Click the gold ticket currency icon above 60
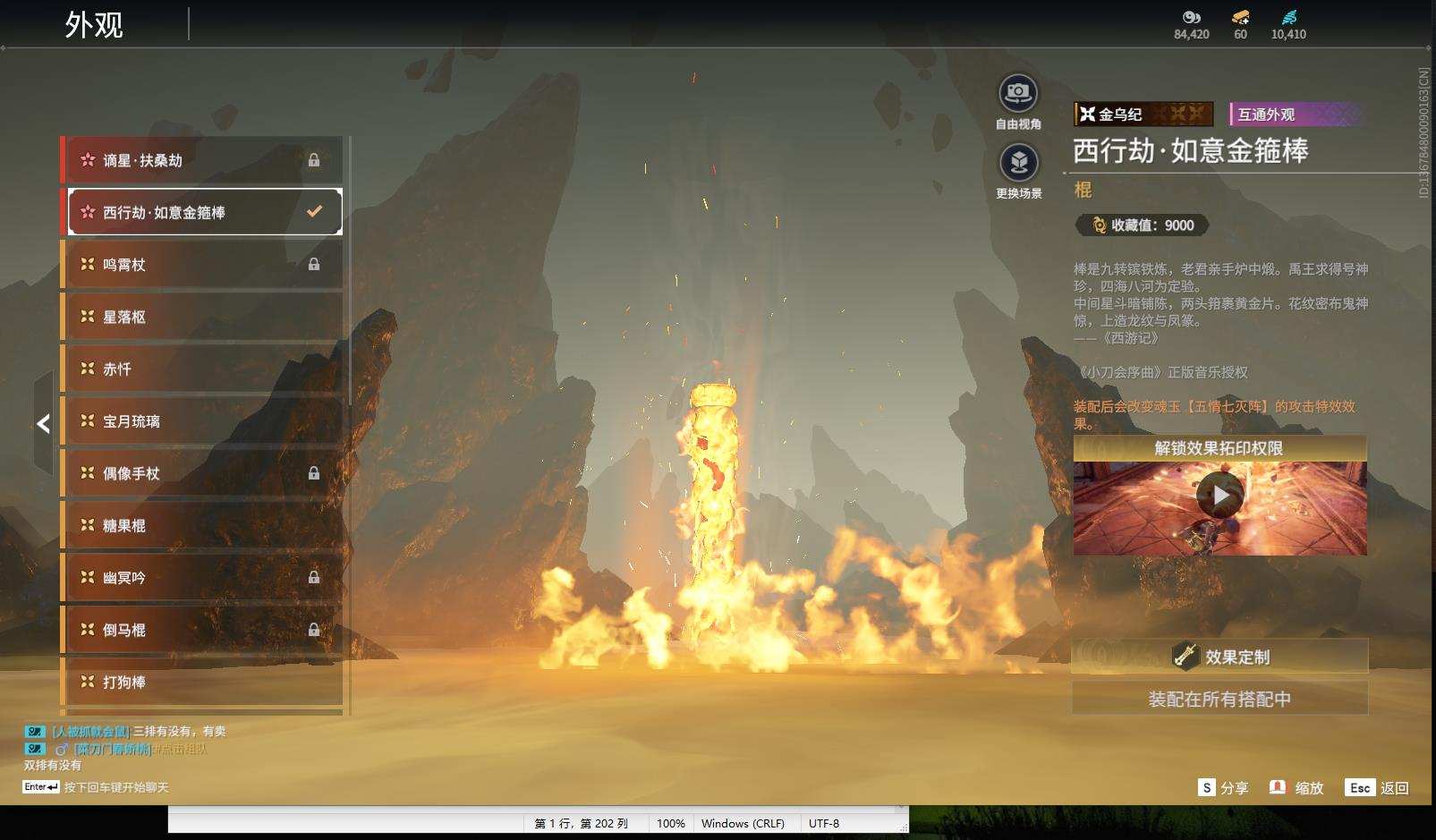Screen dimensions: 1436x840 1240,17
